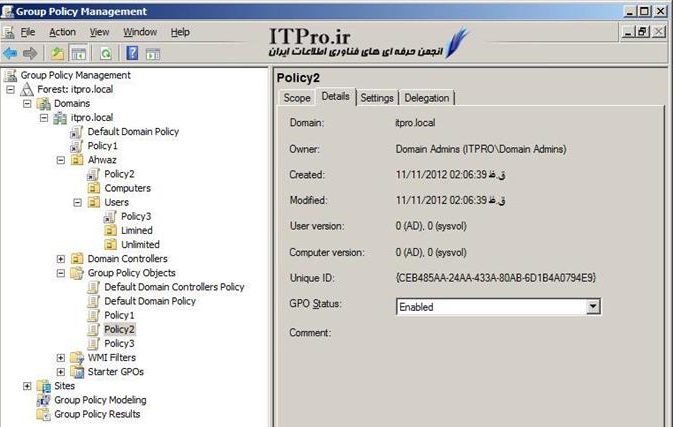Expand the WMI Filters node
The height and width of the screenshot is (427, 673).
tap(61, 358)
